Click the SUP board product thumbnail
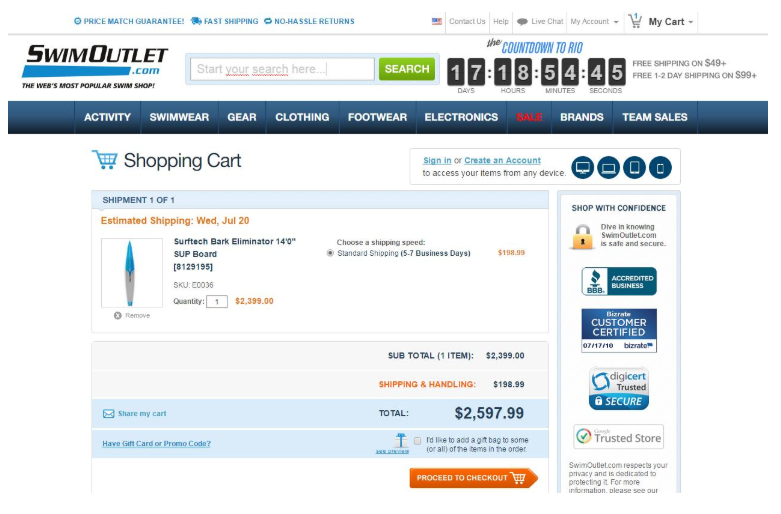The image size is (781, 514). [x=132, y=273]
